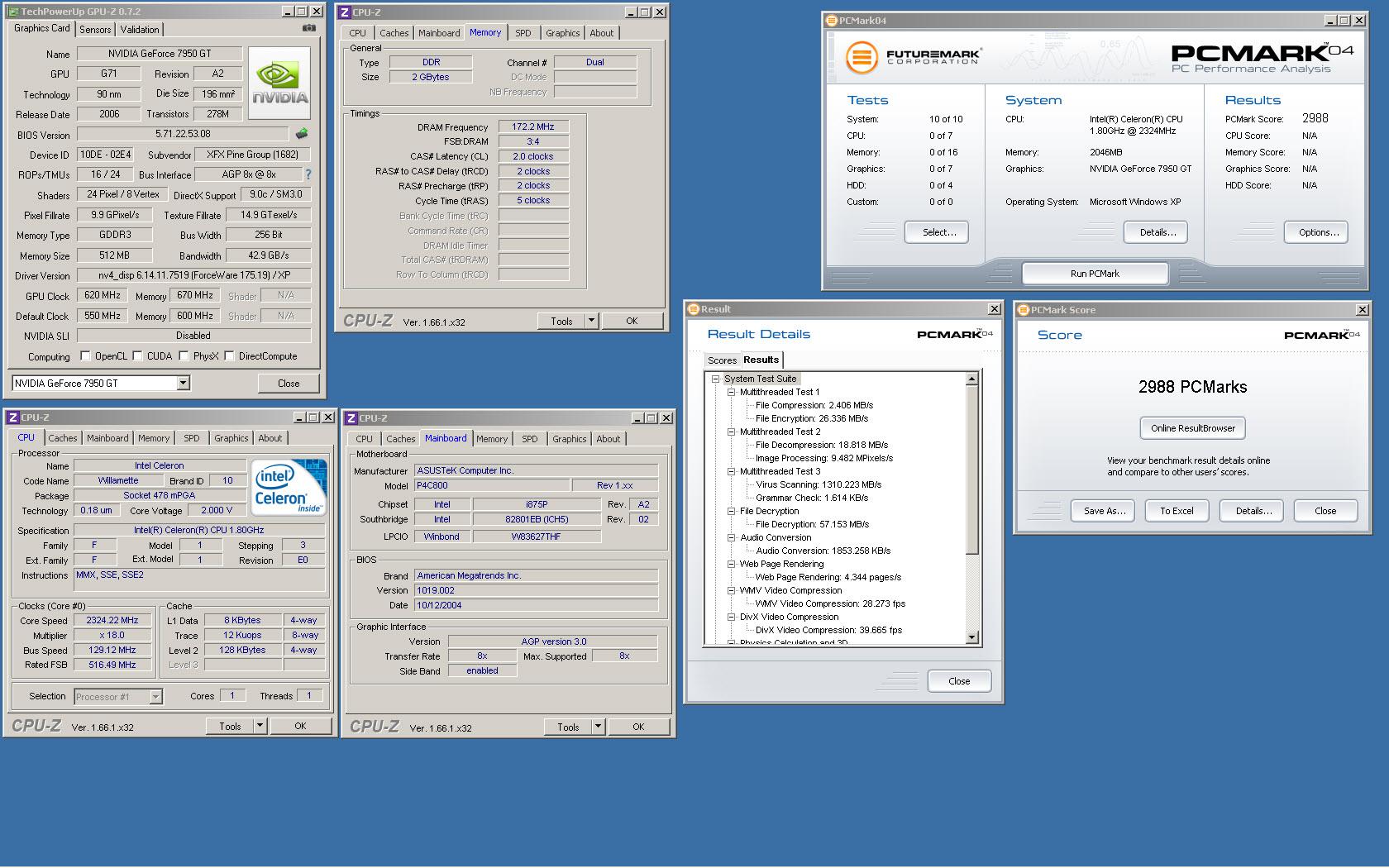Collapse the System Test Suite tree node

(x=716, y=379)
